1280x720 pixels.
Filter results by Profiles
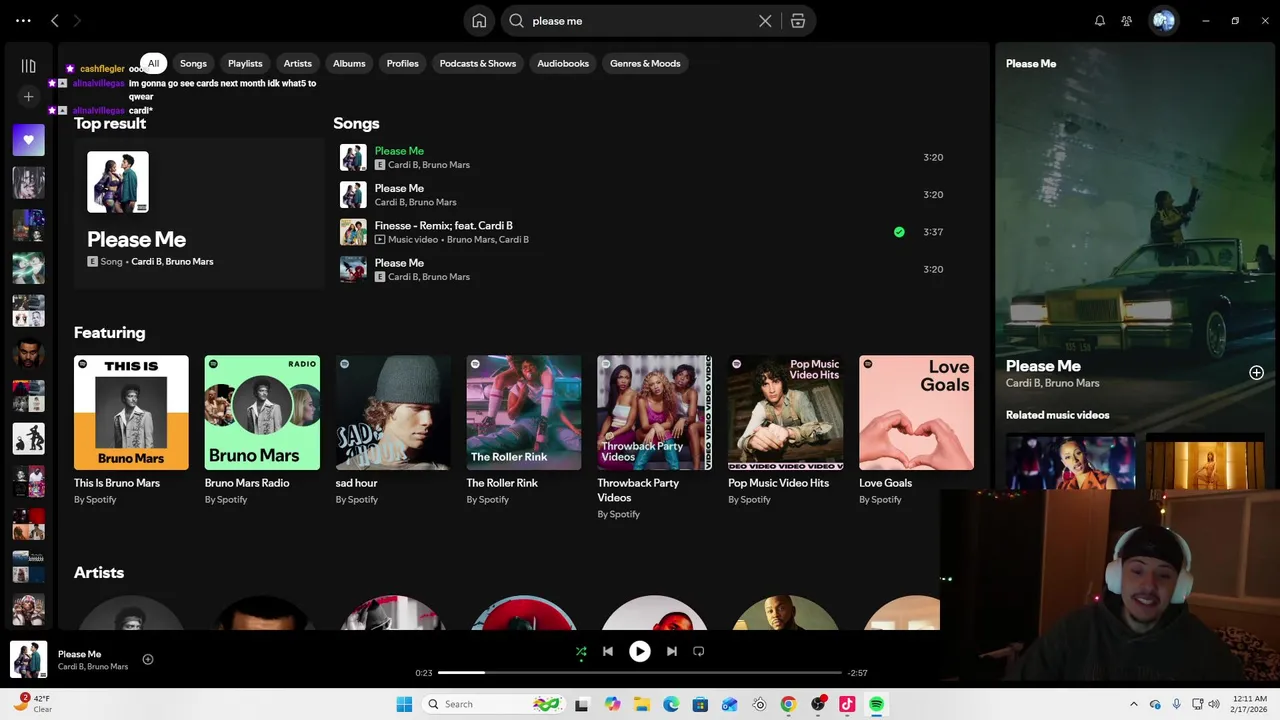coord(403,63)
